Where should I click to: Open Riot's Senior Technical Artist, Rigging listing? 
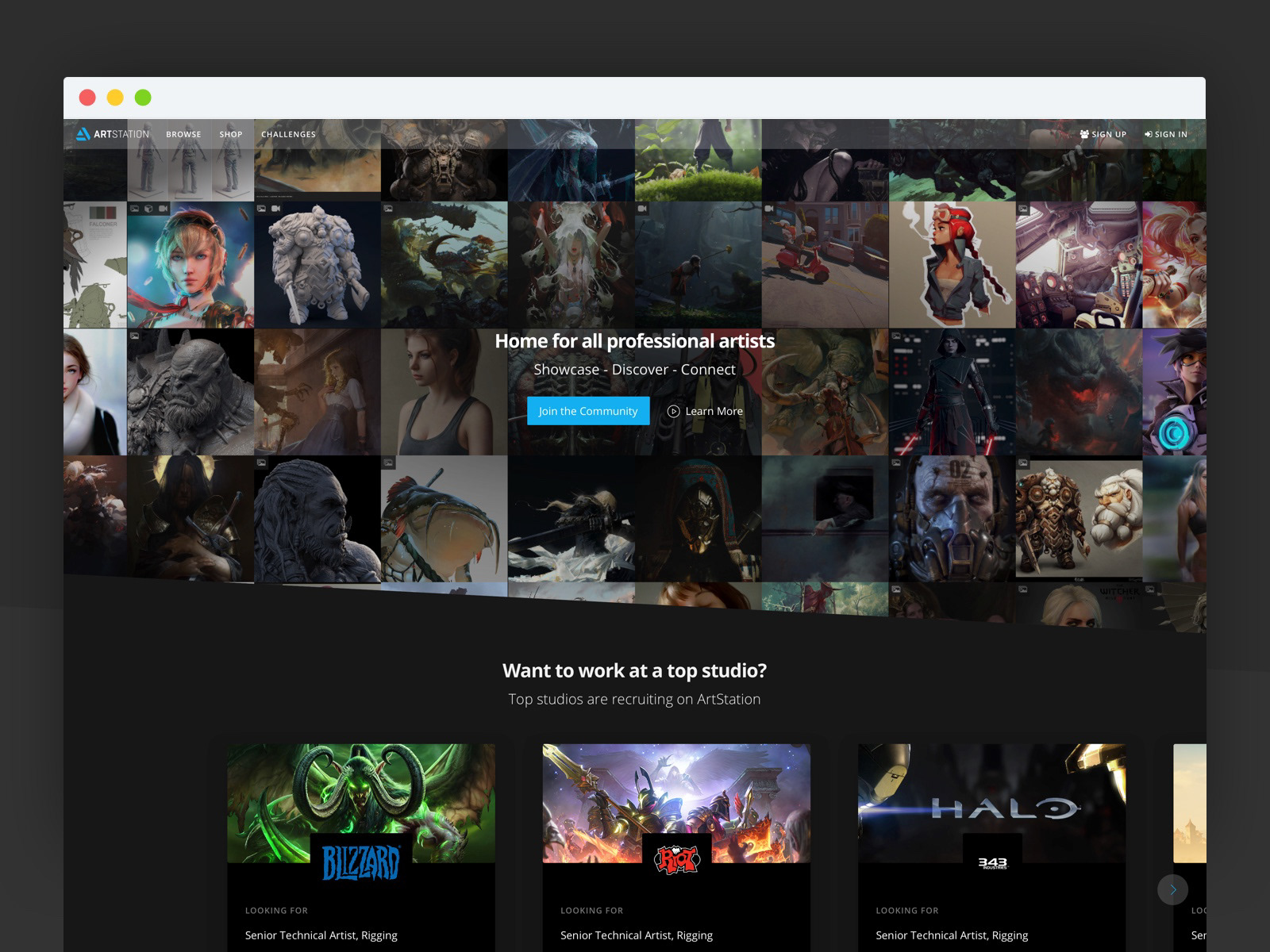[x=637, y=935]
